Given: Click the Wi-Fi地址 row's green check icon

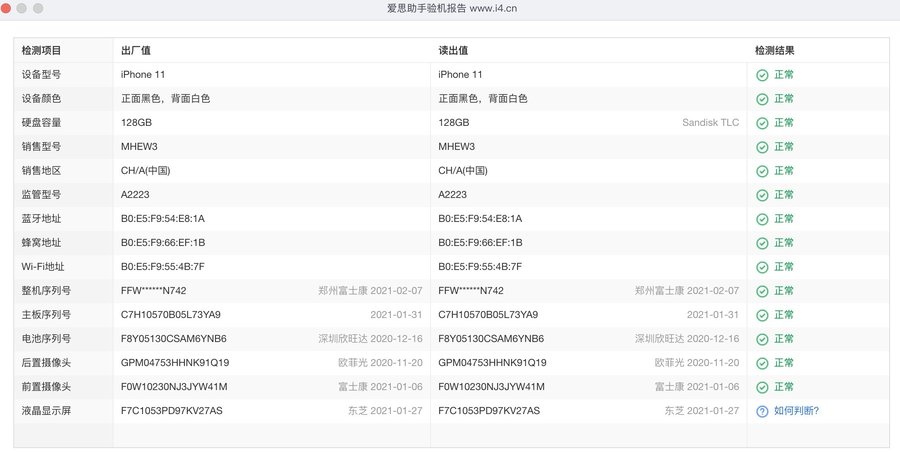Looking at the screenshot, I should pos(762,267).
